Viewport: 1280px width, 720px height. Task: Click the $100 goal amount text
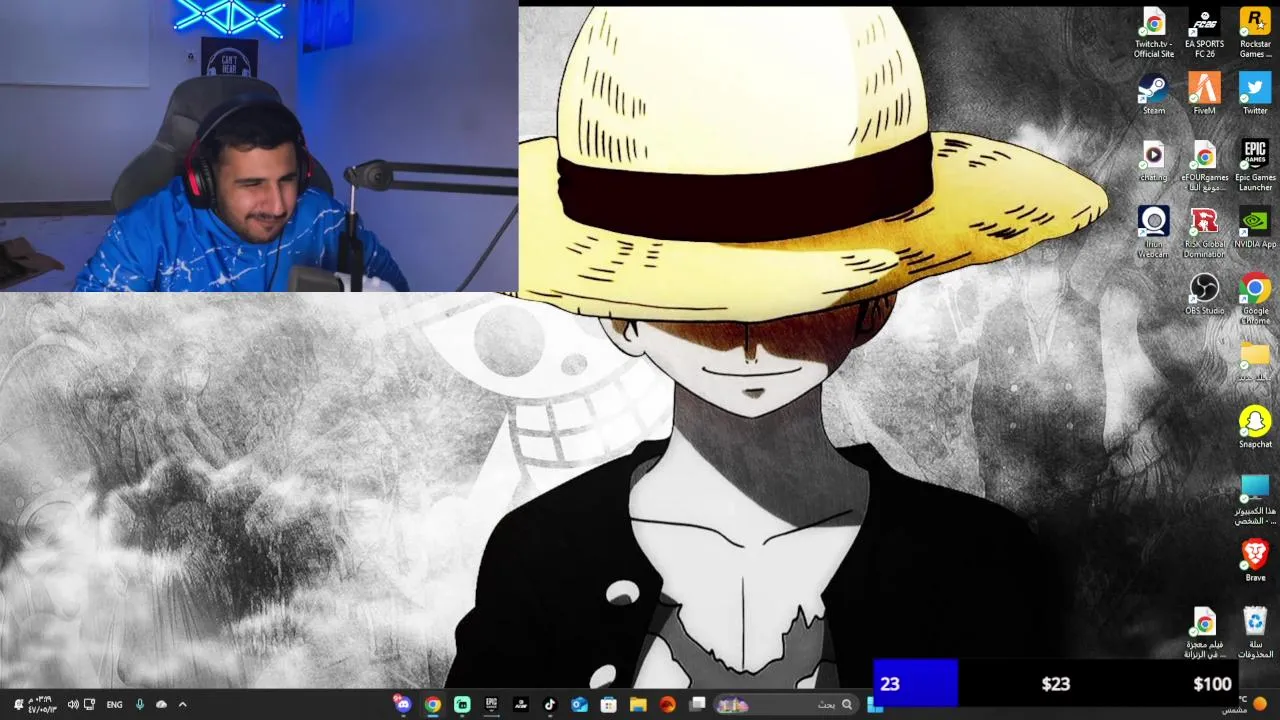tap(1212, 684)
